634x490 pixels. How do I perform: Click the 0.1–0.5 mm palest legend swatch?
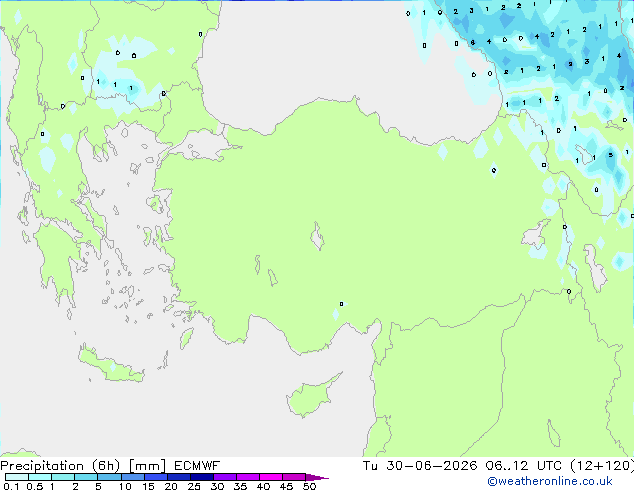pyautogui.click(x=17, y=477)
